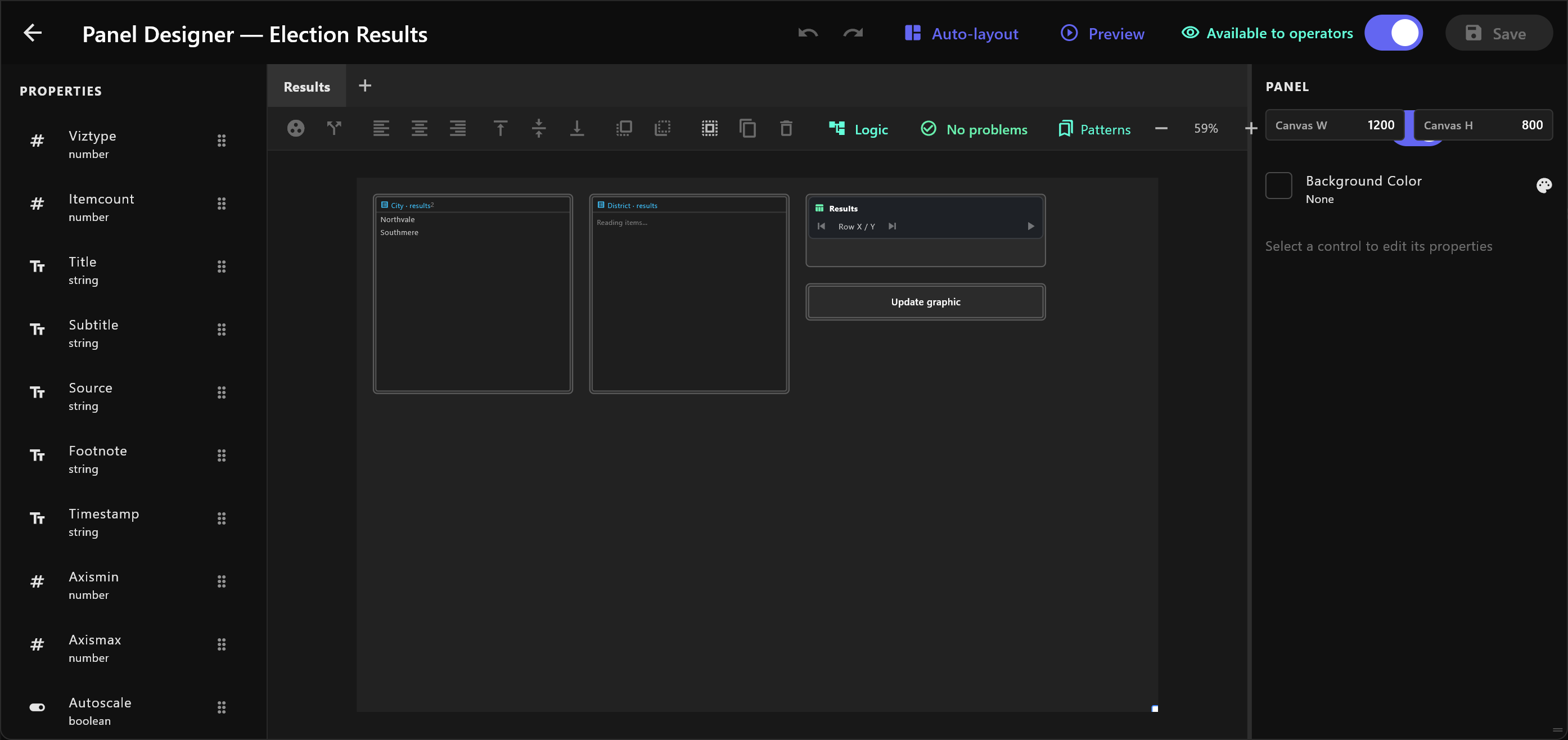The image size is (1568, 740).
Task: Align selected controls to vertical middle
Action: (539, 128)
